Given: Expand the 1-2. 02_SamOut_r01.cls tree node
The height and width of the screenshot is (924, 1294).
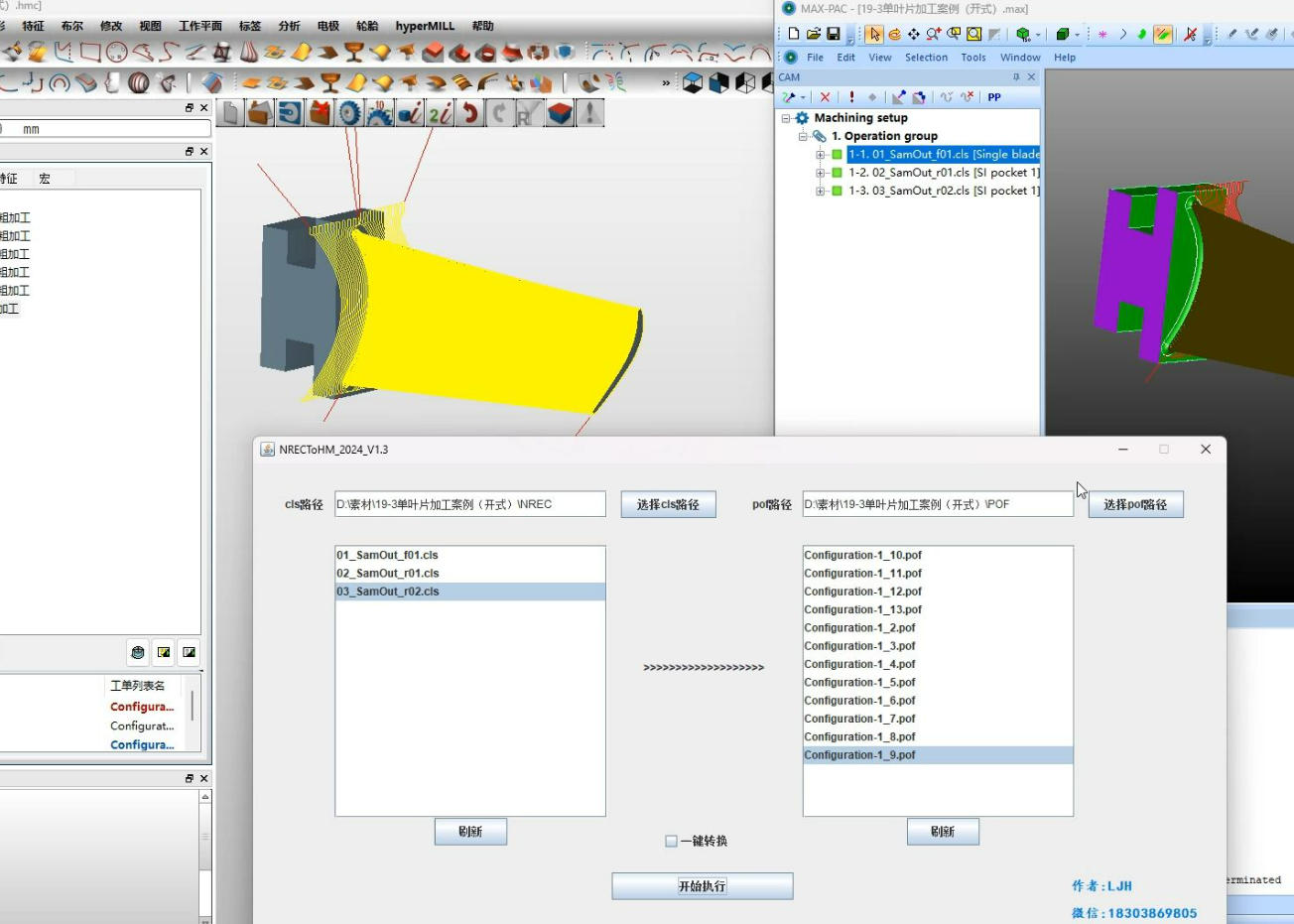Looking at the screenshot, I should click(821, 173).
